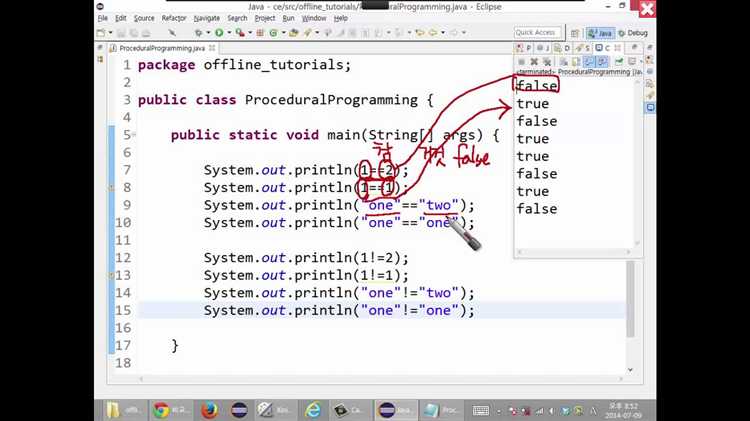Screen dimensions: 750x421
Task: Select the Javadoc view tab
Action: (543, 48)
